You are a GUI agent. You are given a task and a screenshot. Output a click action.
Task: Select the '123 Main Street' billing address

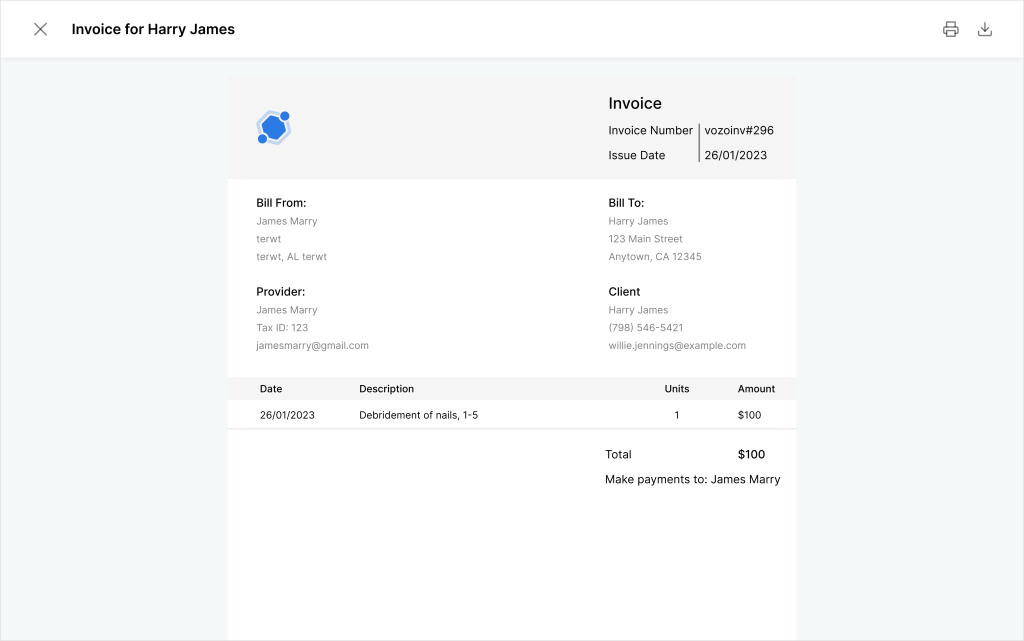point(646,239)
